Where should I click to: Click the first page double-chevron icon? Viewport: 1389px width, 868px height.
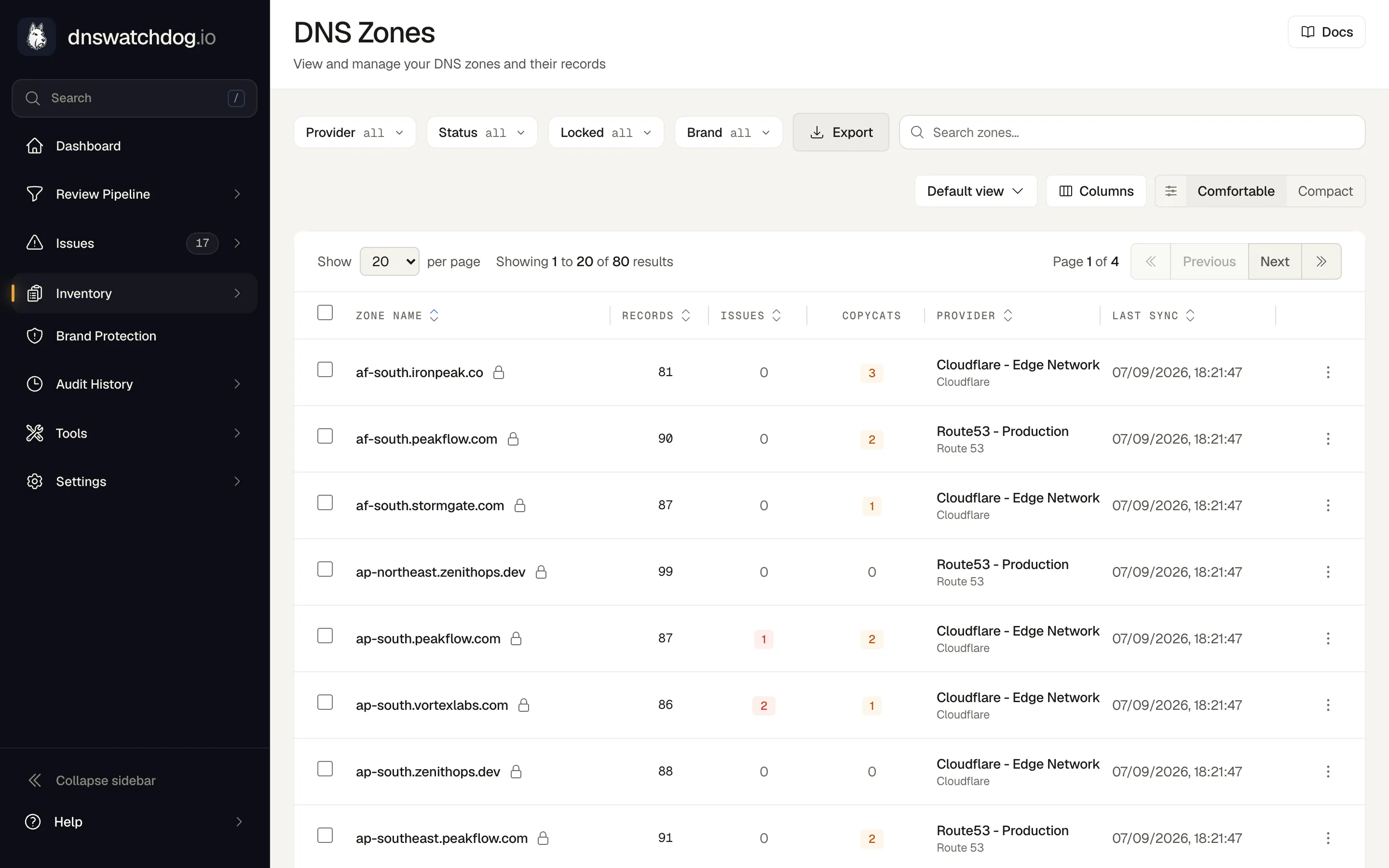(x=1150, y=262)
